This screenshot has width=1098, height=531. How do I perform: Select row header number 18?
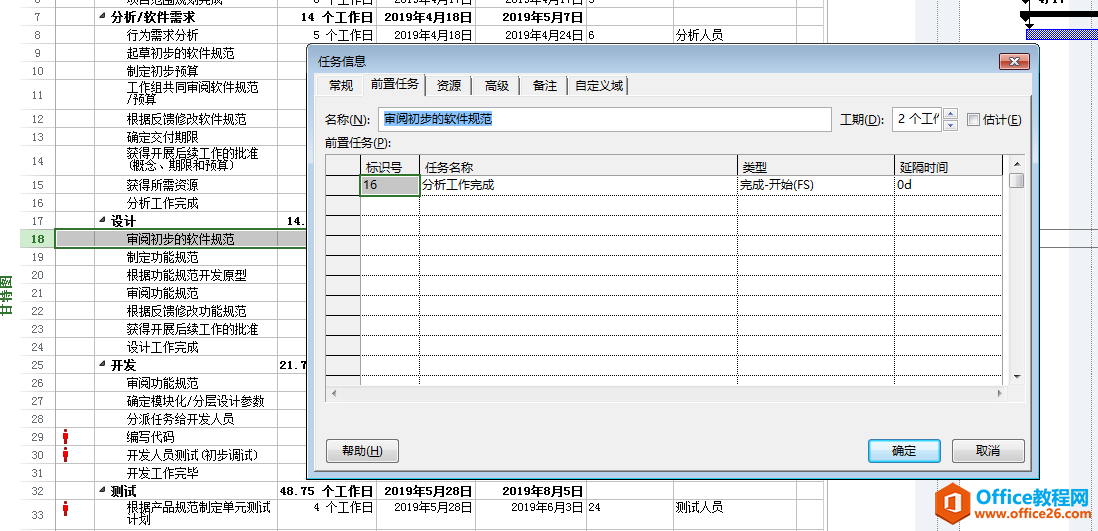click(x=38, y=239)
